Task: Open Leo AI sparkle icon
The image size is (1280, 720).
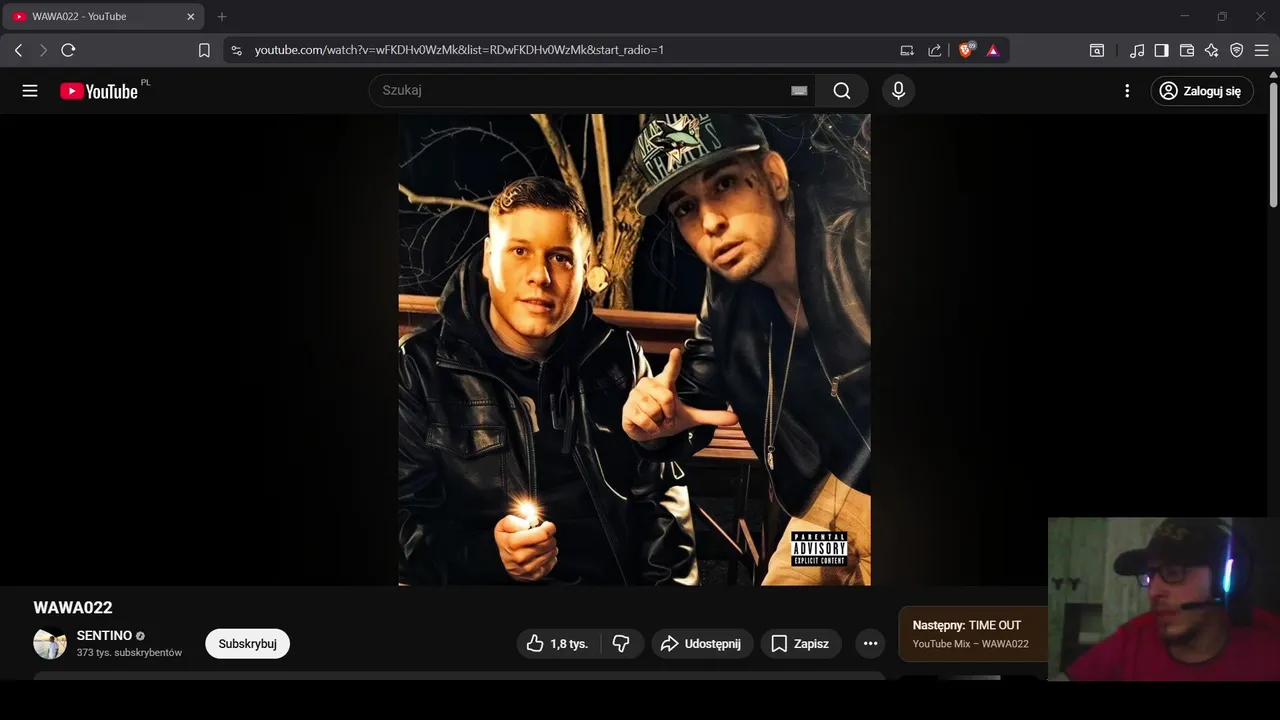Action: coord(1212,50)
